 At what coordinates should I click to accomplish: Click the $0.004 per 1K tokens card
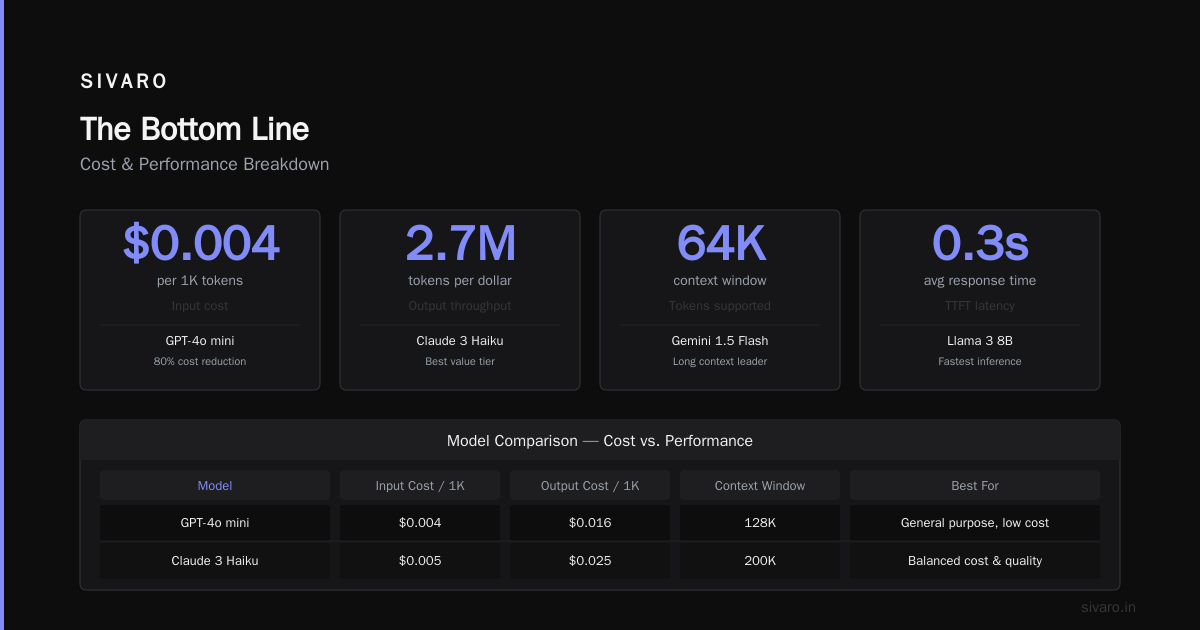(x=200, y=300)
